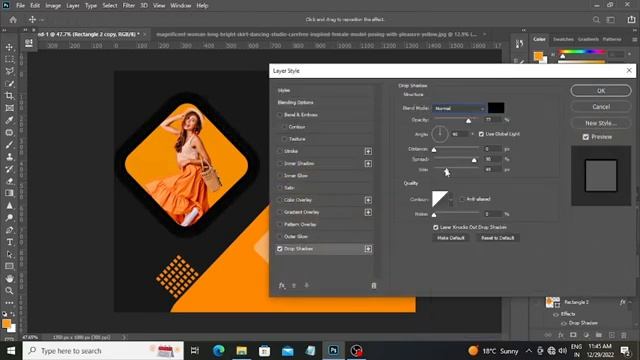
Task: Open the Layer menu
Action: 73,6
